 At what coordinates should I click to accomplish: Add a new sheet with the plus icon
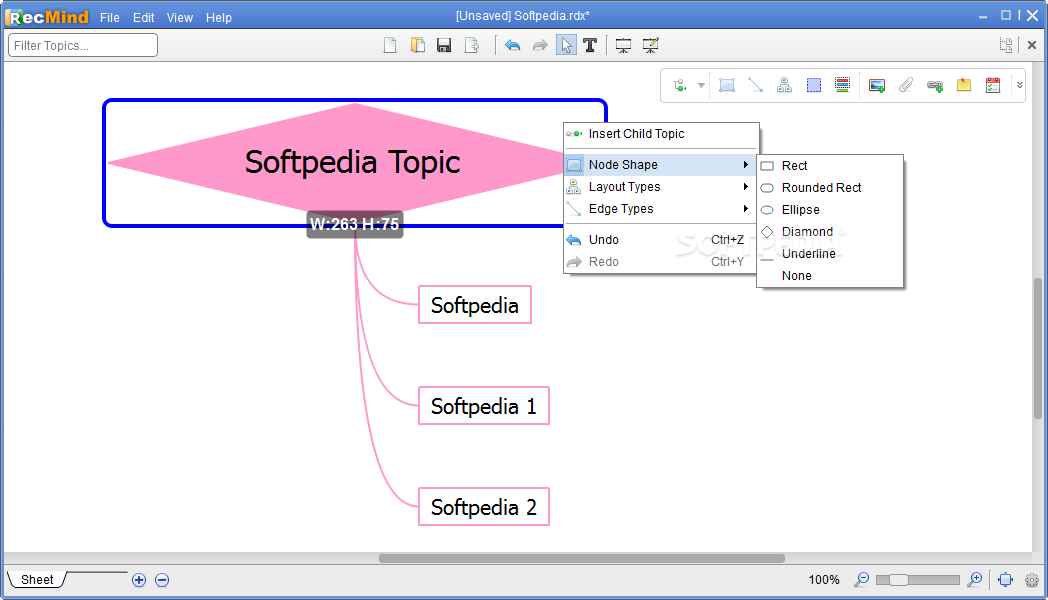139,580
